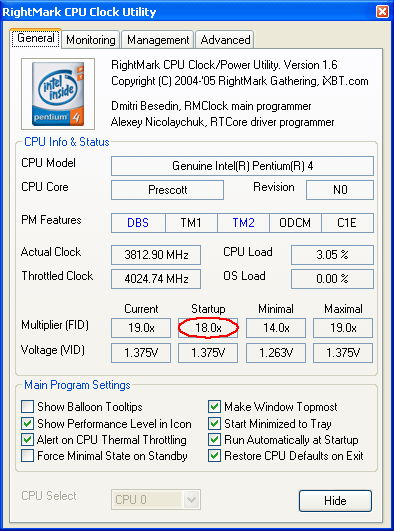Click the TM2 feature cell
The image size is (394, 531).
tap(243, 223)
